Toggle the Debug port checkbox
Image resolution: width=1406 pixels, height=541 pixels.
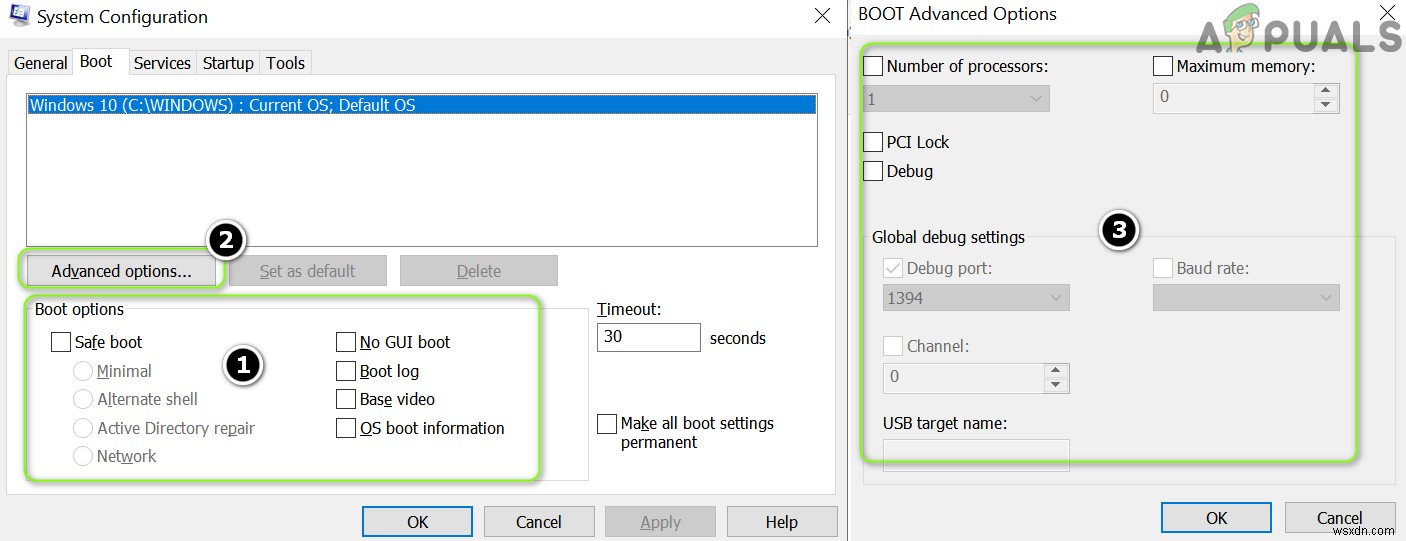pyautogui.click(x=893, y=268)
